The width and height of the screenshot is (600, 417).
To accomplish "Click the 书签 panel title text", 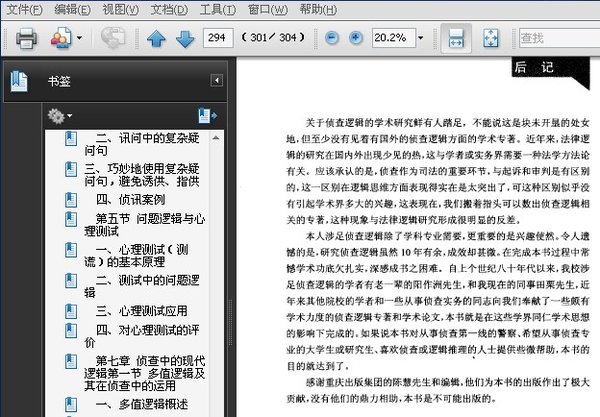I will pyautogui.click(x=59, y=81).
